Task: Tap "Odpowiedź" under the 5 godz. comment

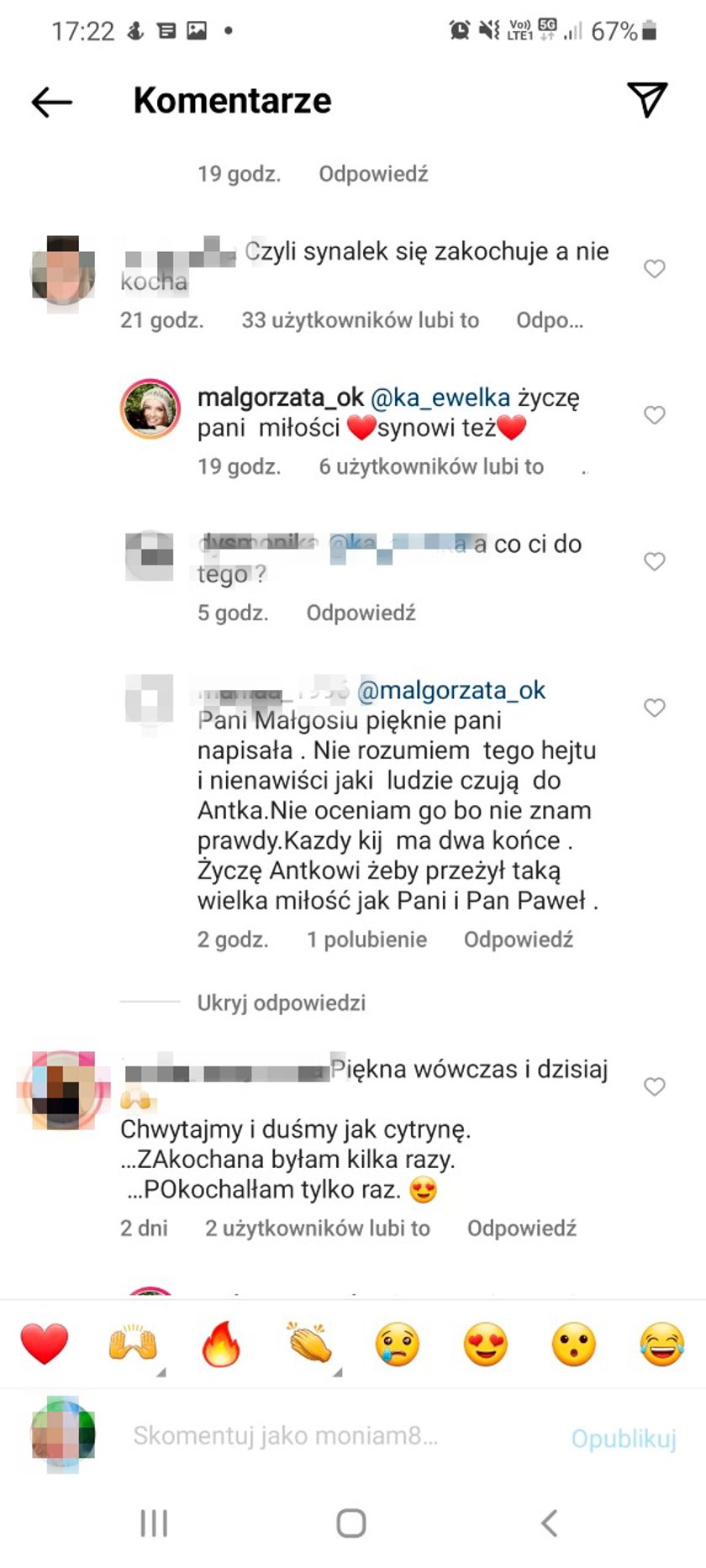Action: click(x=361, y=613)
